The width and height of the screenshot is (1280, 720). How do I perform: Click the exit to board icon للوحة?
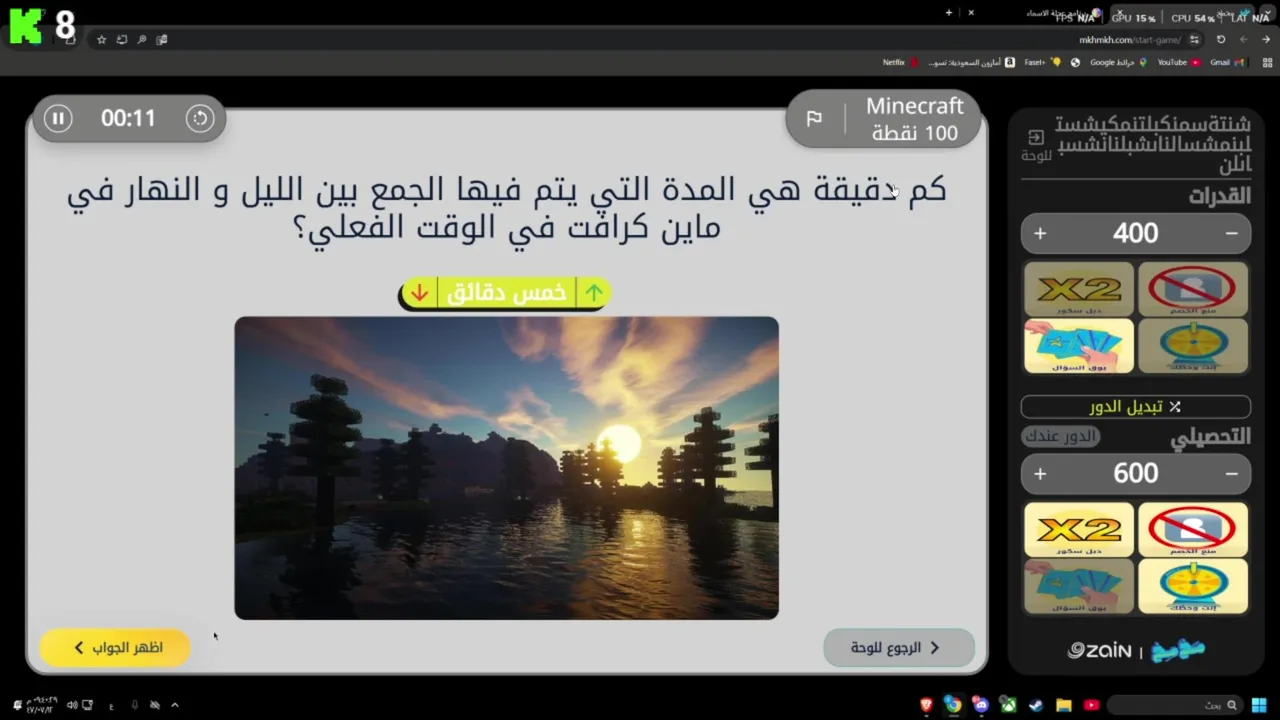tap(1036, 144)
